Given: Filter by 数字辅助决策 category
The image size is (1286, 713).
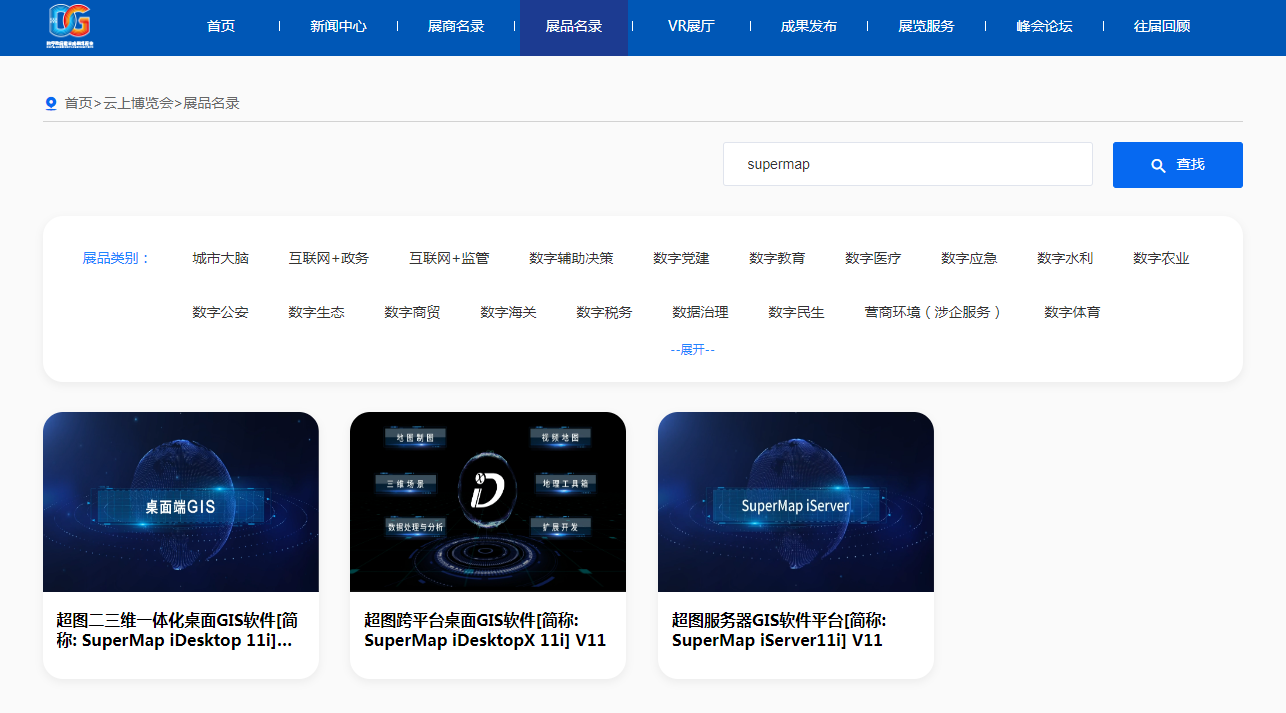Looking at the screenshot, I should [571, 258].
